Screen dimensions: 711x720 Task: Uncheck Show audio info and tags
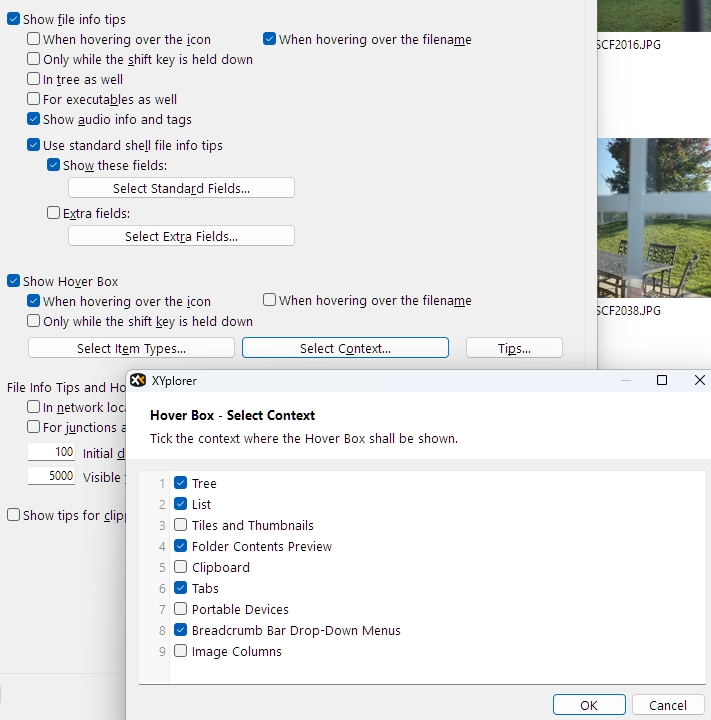pyautogui.click(x=34, y=119)
